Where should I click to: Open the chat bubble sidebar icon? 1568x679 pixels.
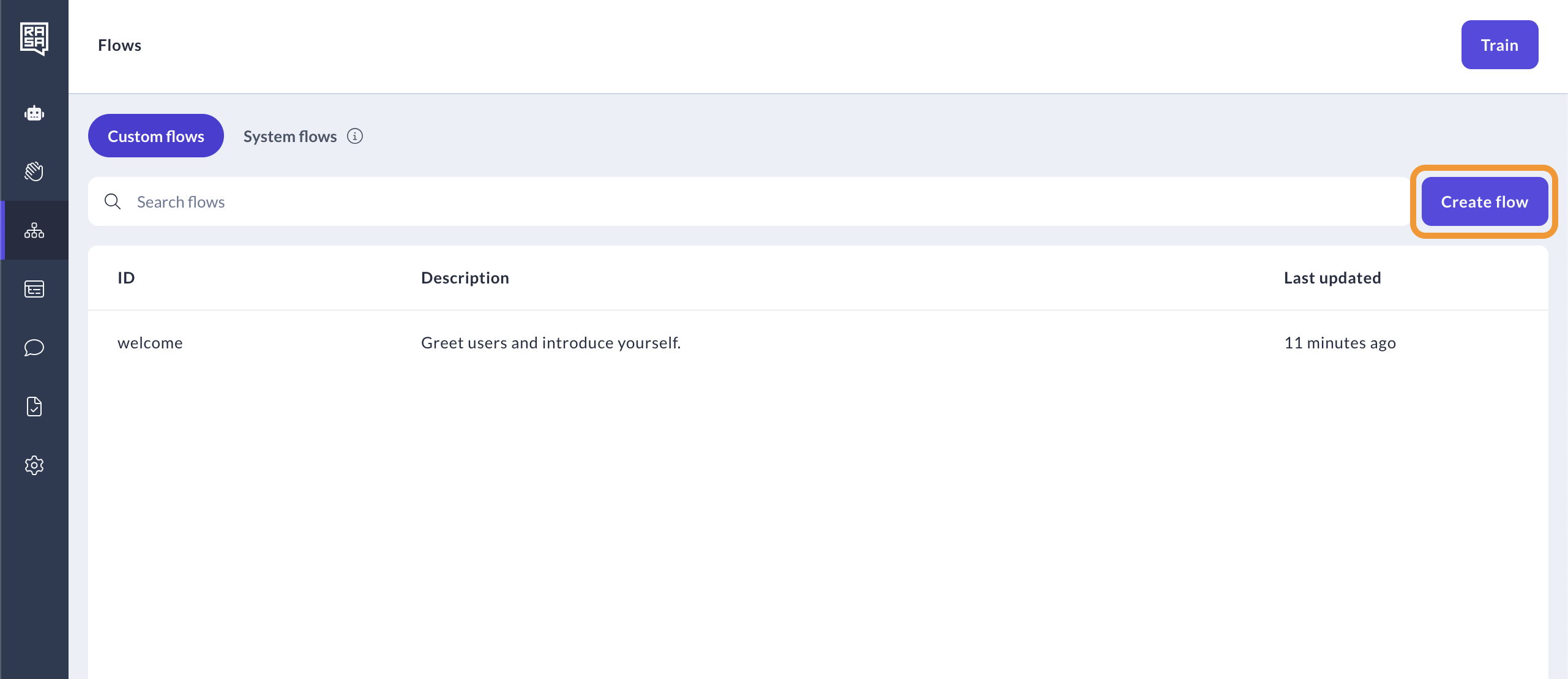[x=34, y=348]
